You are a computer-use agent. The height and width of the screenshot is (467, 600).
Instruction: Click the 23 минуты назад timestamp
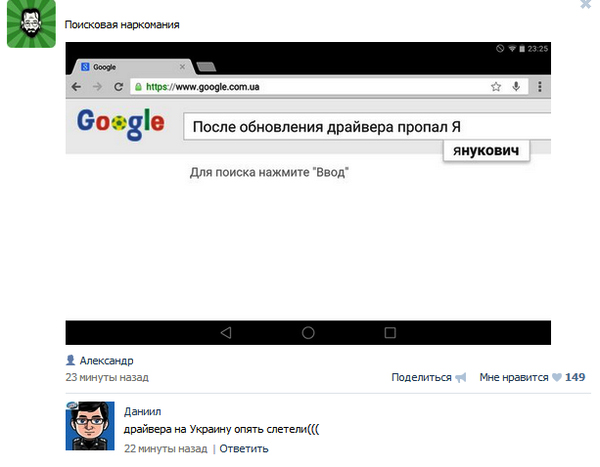click(x=107, y=377)
